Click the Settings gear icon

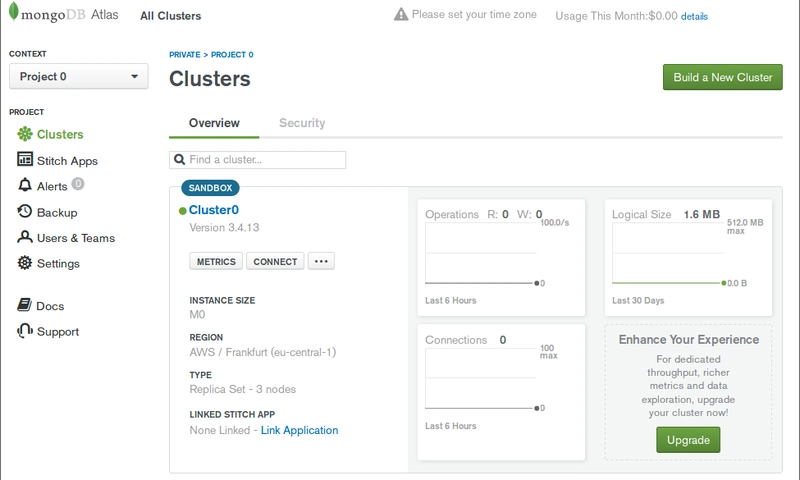[x=24, y=263]
